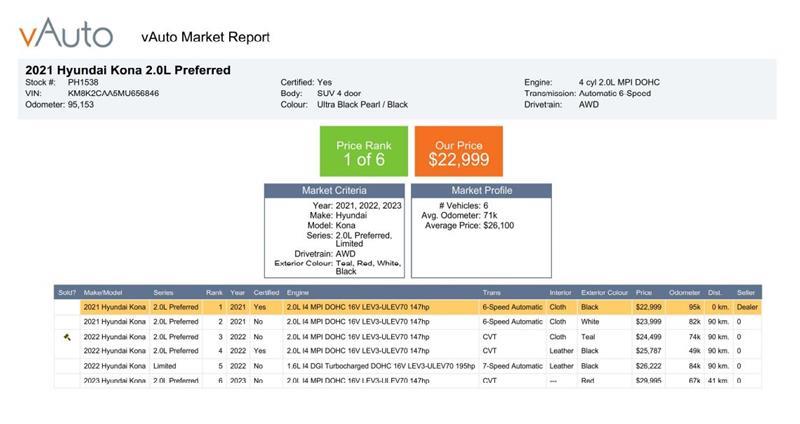The image size is (800, 424).
Task: Click the 0 km. distance cell in row 1
Action: pyautogui.click(x=721, y=307)
